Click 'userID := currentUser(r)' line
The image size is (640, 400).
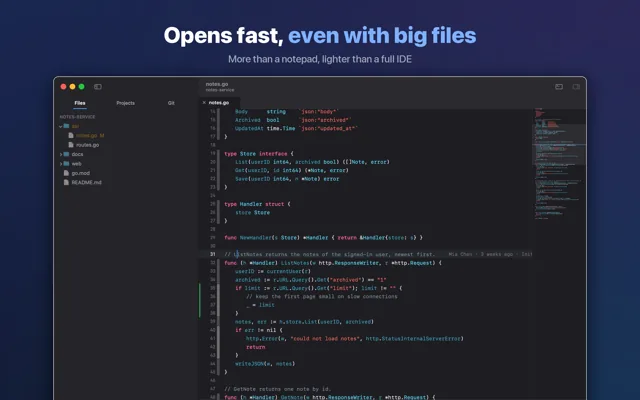273,271
